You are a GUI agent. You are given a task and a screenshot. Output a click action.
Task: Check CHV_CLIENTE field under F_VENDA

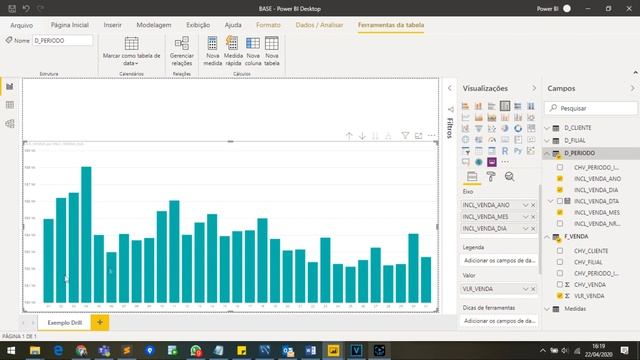click(x=560, y=251)
